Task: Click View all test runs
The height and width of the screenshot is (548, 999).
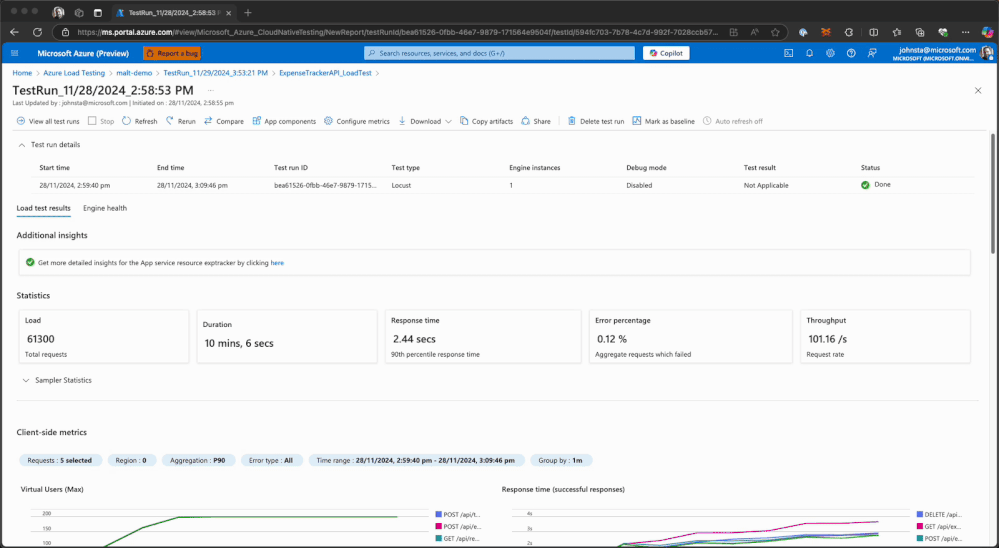Action: point(48,121)
